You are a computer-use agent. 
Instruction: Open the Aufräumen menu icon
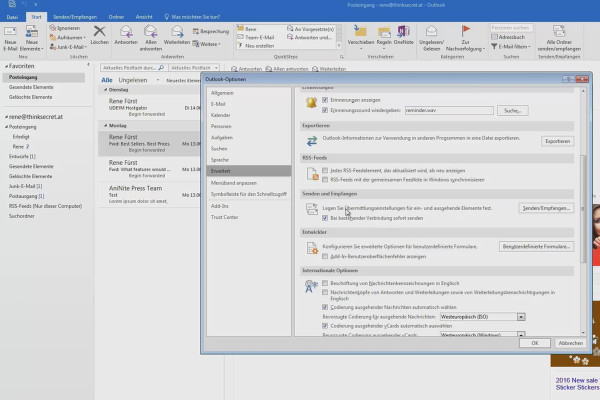tap(53, 38)
